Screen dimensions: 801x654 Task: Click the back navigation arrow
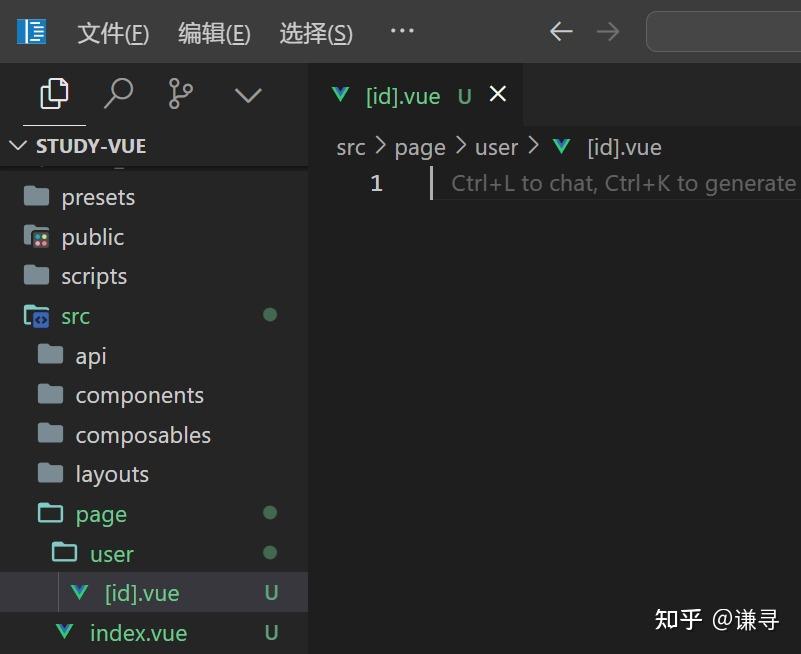click(x=560, y=31)
